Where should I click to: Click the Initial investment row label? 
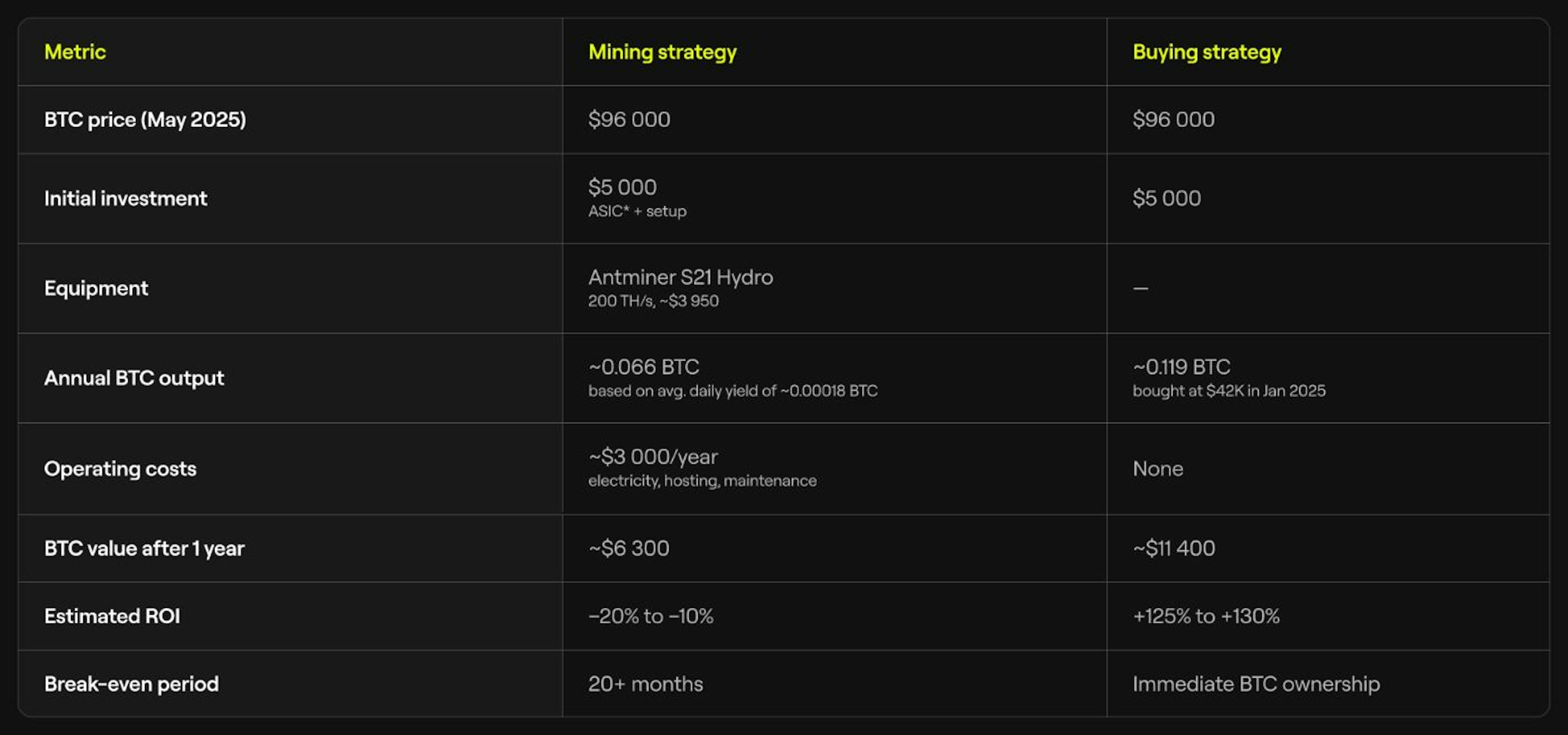click(x=125, y=199)
